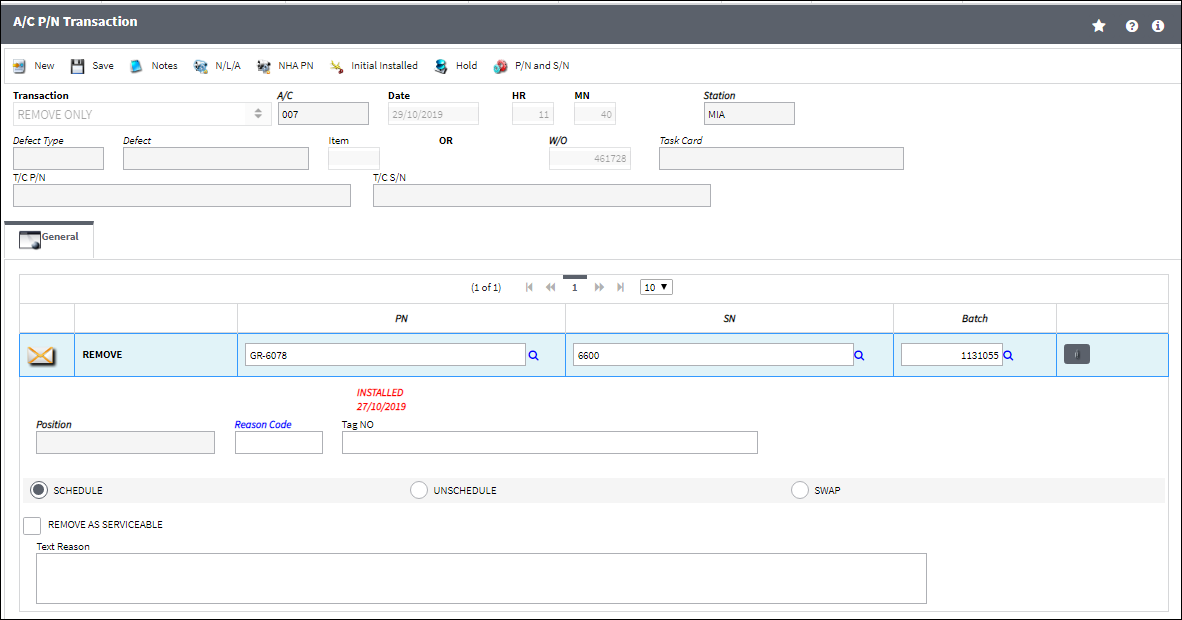The height and width of the screenshot is (620, 1182).
Task: Click the SN column header
Action: 730,319
